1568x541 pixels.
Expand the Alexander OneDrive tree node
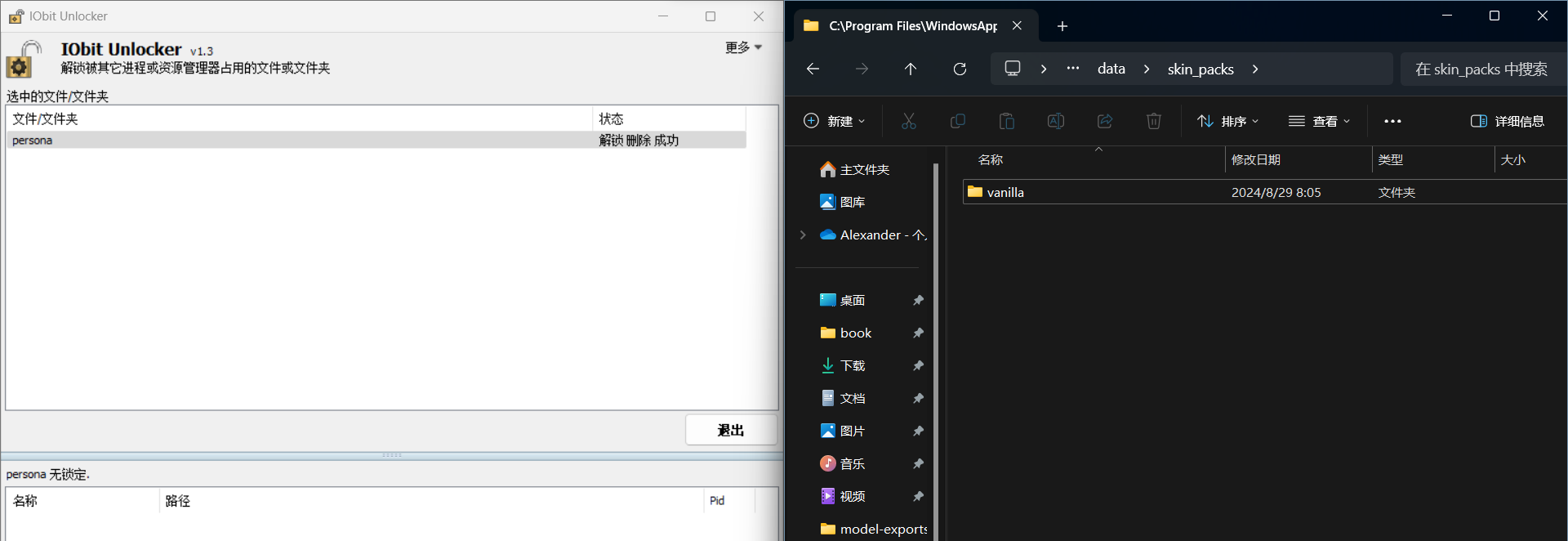(803, 235)
